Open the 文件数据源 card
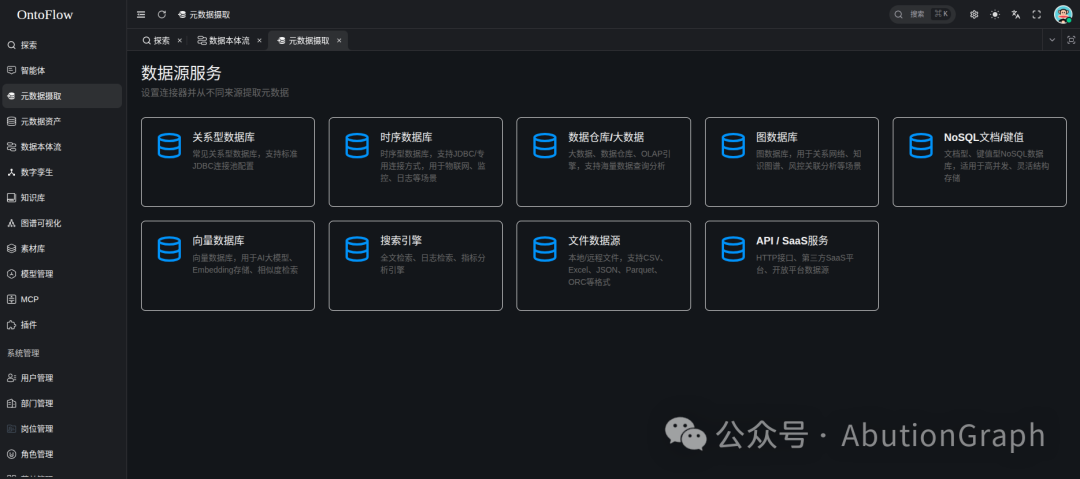The height and width of the screenshot is (479, 1080). click(603, 265)
